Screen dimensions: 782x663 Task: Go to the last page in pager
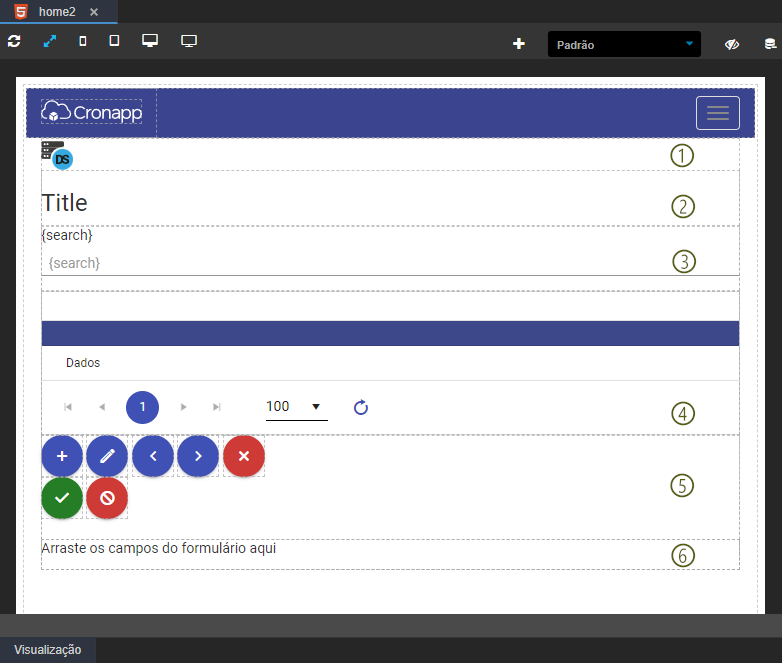tap(216, 407)
